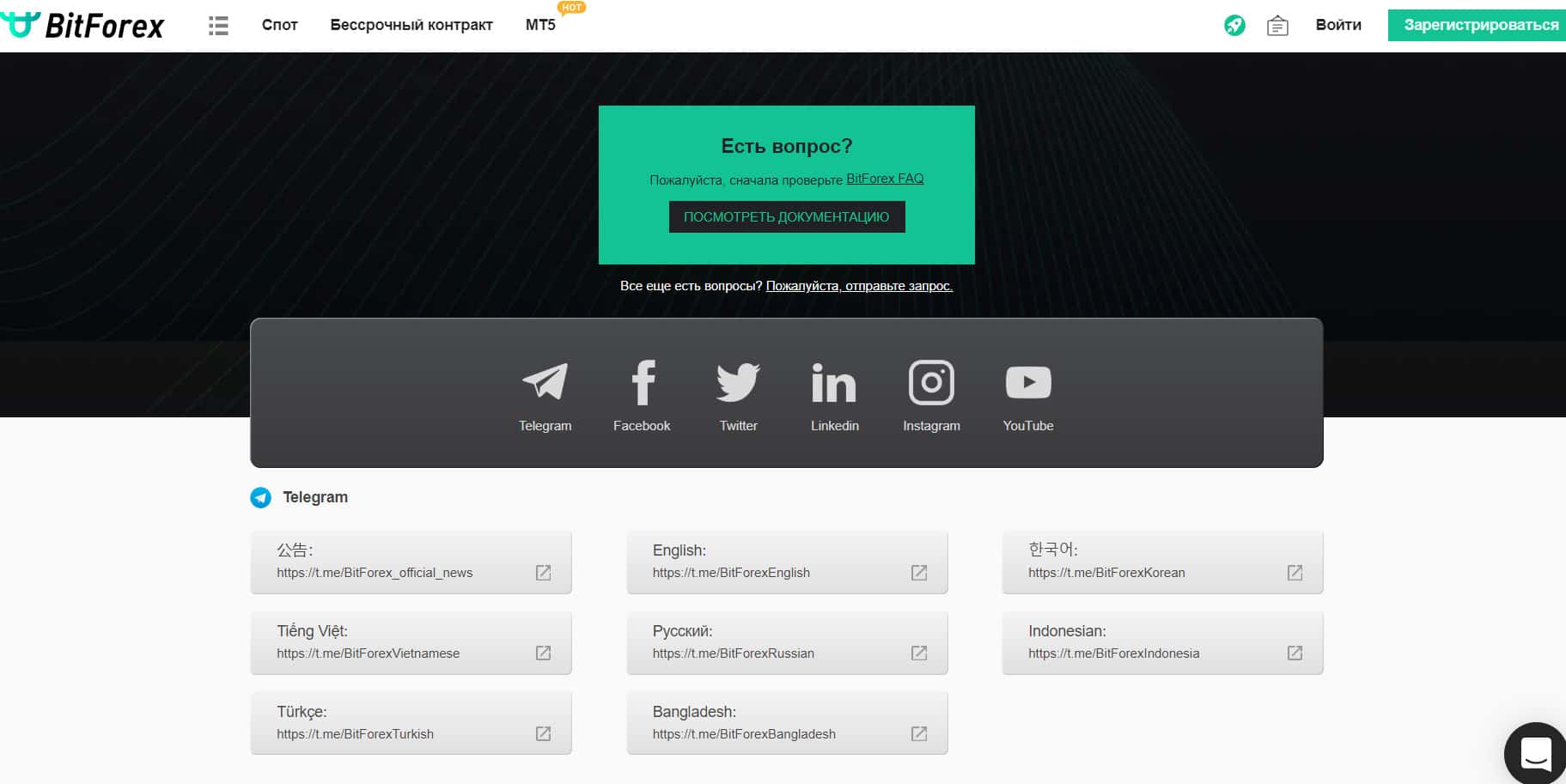Click the https://t.me/BitForexBangladesh URL
The image size is (1566, 784).
pos(744,734)
